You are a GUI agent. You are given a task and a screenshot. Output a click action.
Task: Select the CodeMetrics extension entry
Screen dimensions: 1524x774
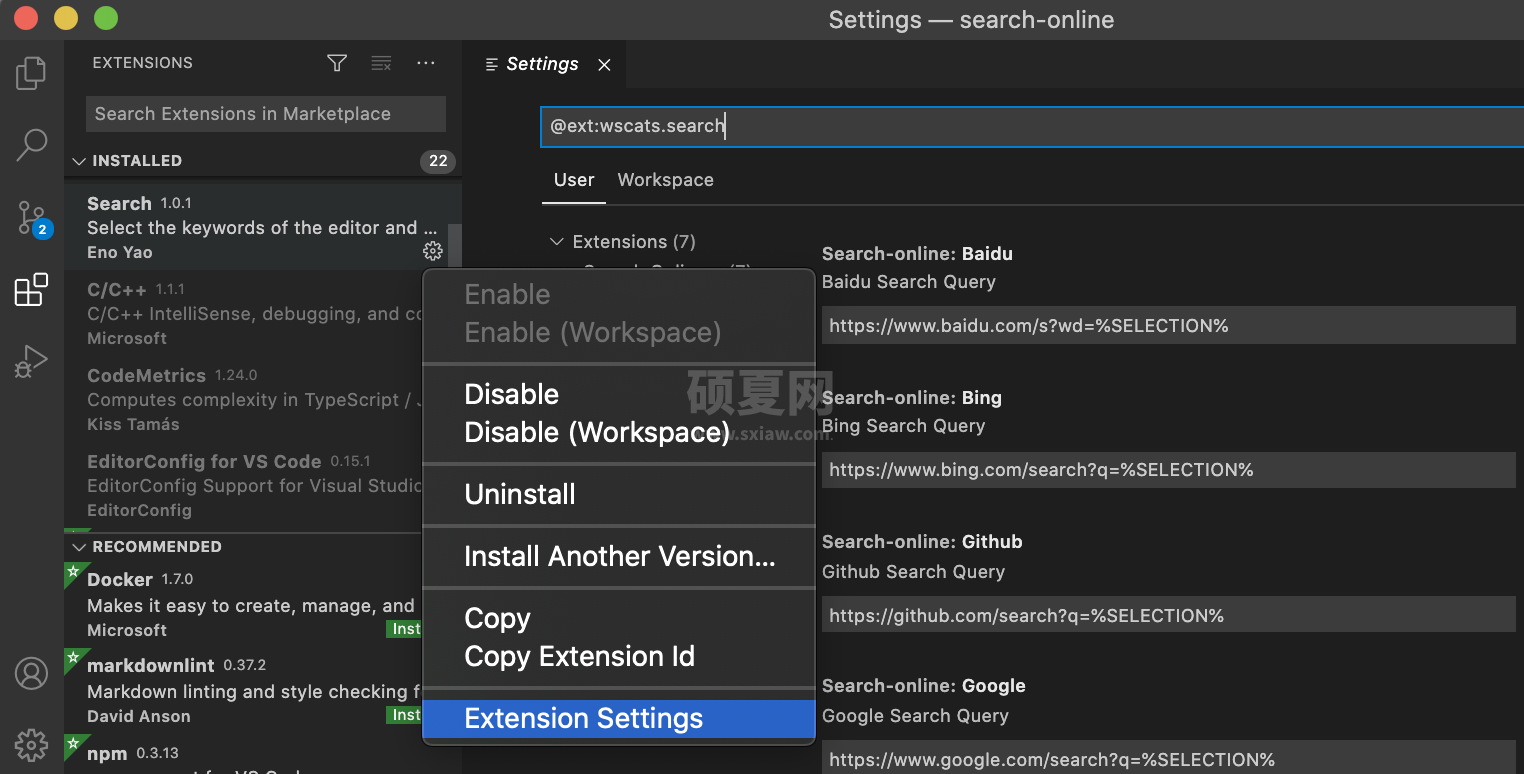coord(243,399)
